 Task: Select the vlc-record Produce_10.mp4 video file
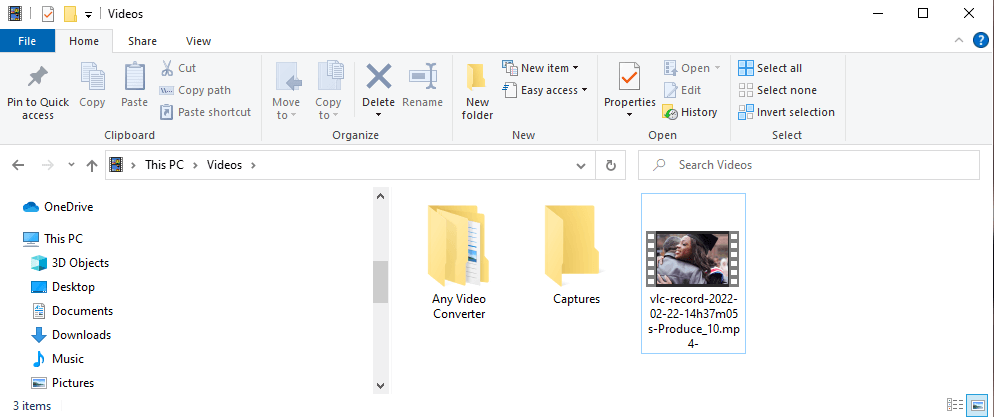[x=694, y=273]
